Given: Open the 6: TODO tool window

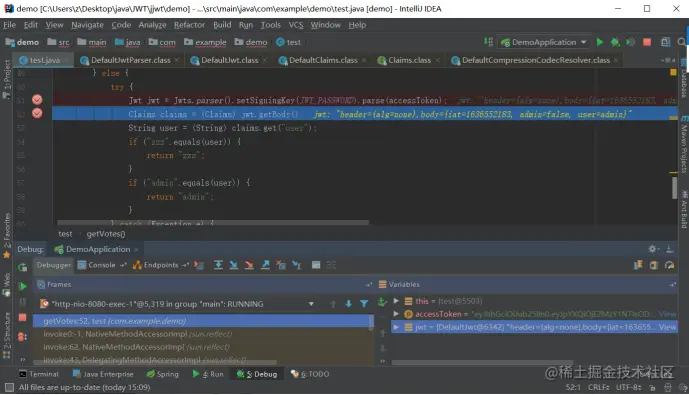Looking at the screenshot, I should pos(310,374).
